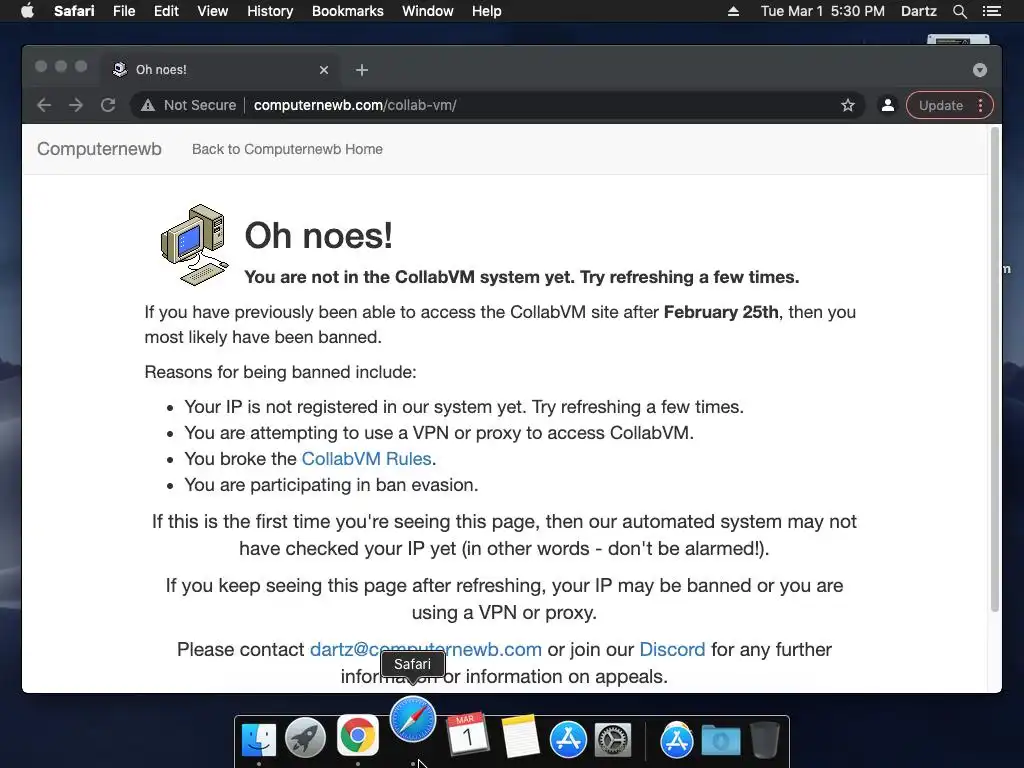This screenshot has height=768, width=1024.
Task: Click the date and time display
Action: click(822, 11)
